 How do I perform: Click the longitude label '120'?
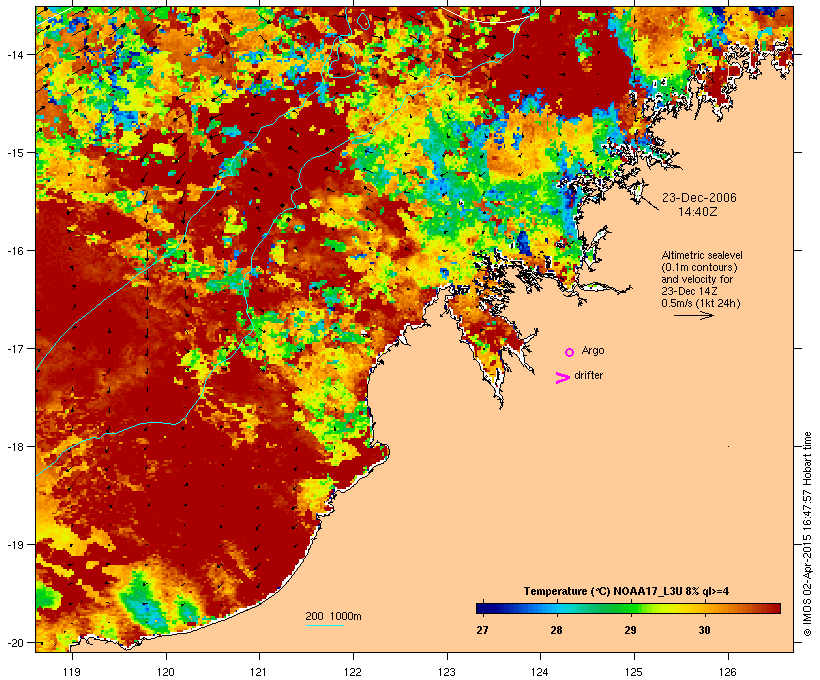pos(166,672)
